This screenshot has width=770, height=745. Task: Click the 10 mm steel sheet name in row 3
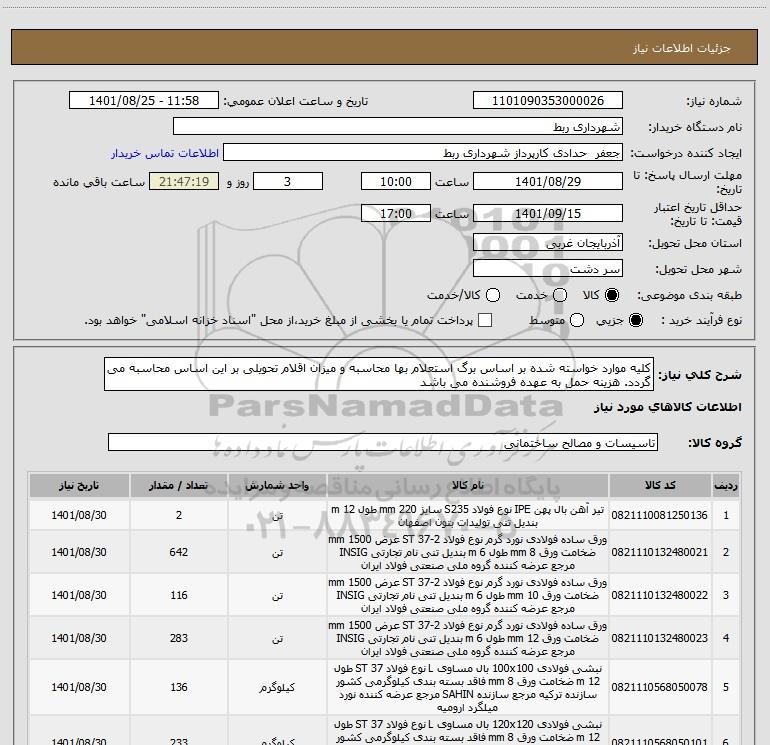click(468, 595)
